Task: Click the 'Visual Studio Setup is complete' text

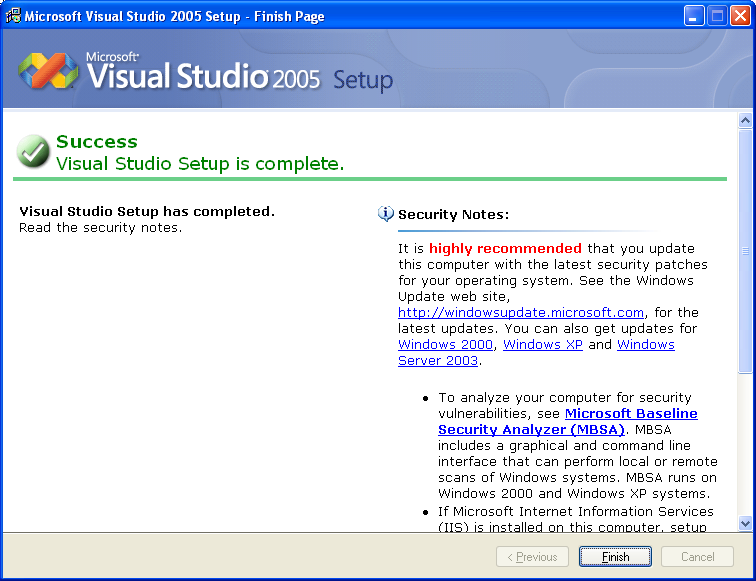Action: click(x=200, y=164)
